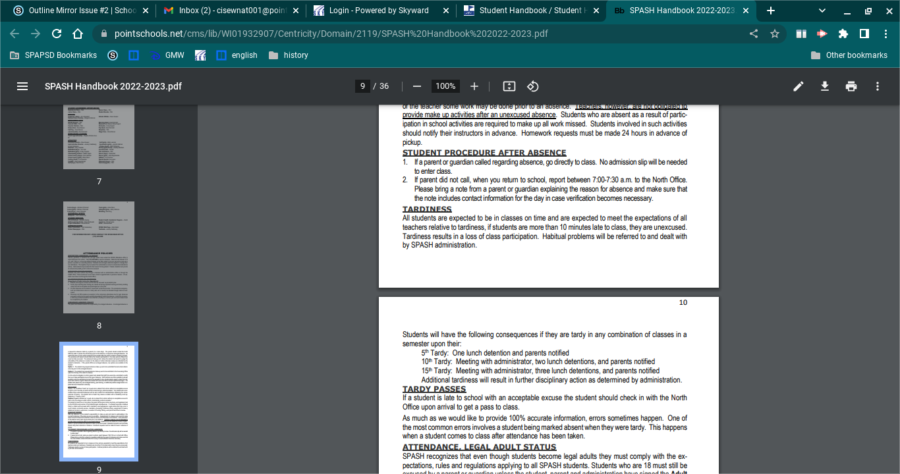Zoom in with the plus button

coord(474,86)
